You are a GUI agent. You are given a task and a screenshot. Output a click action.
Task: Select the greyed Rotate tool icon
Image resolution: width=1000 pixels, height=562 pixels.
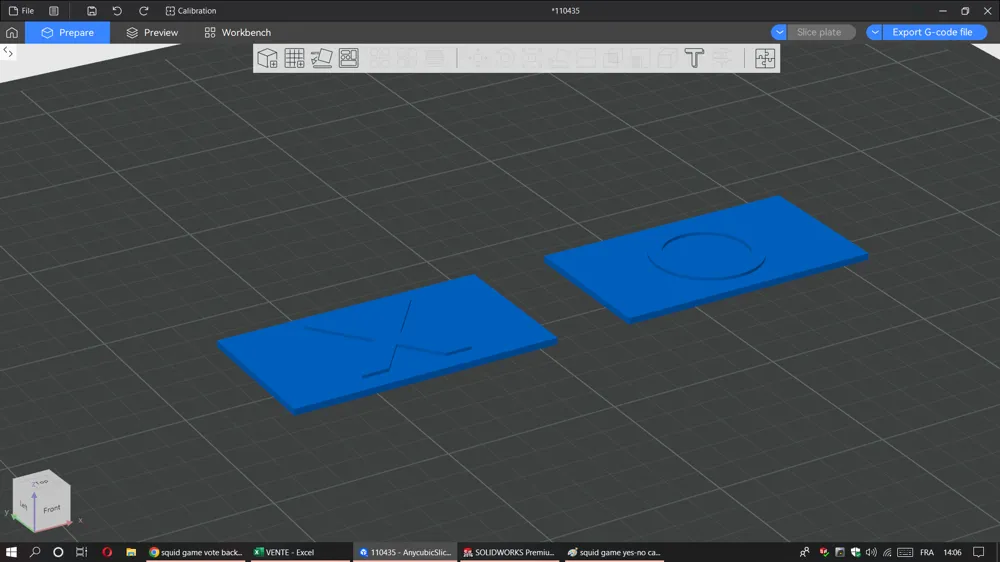coord(505,58)
